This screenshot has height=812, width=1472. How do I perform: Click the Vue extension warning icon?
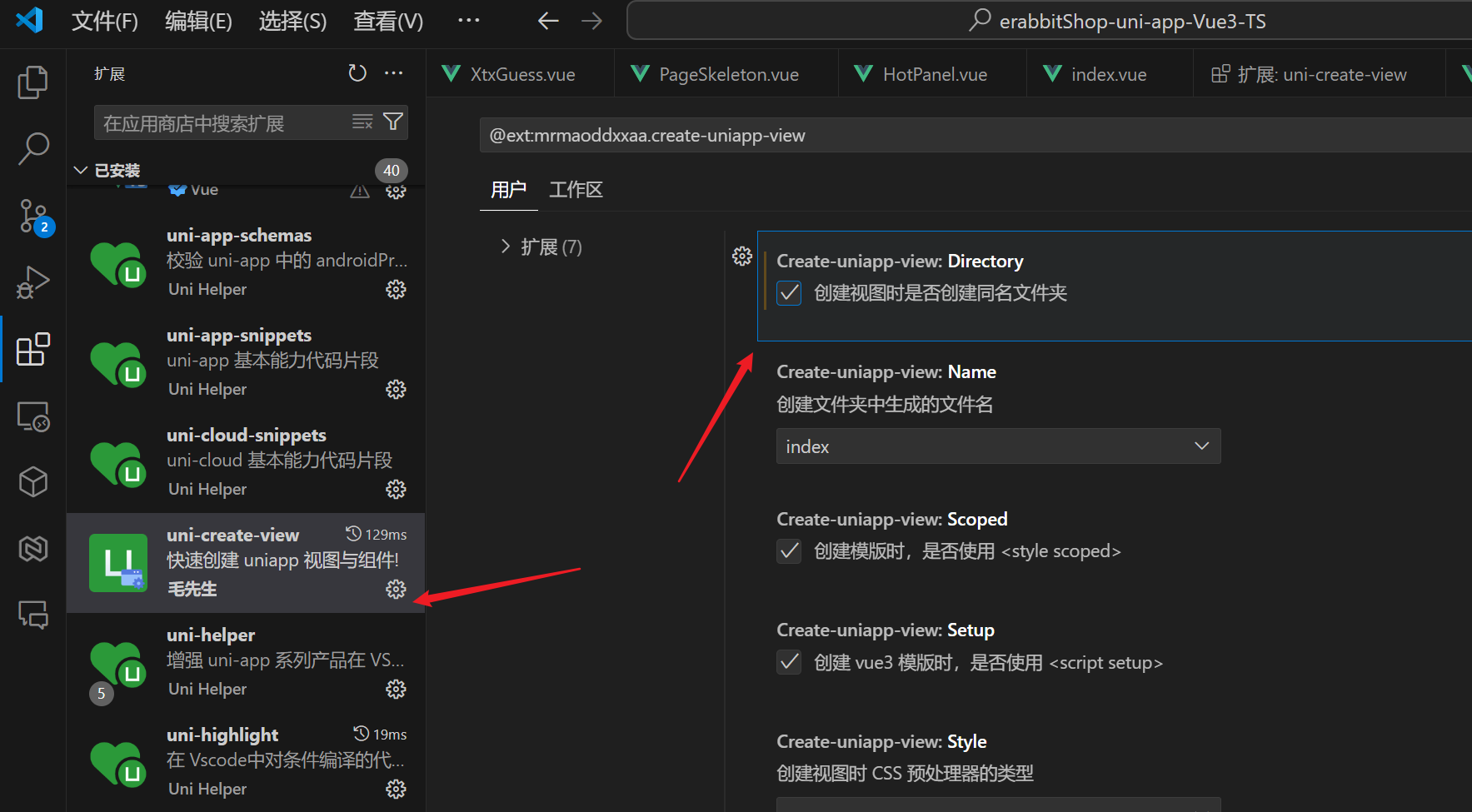click(x=360, y=192)
